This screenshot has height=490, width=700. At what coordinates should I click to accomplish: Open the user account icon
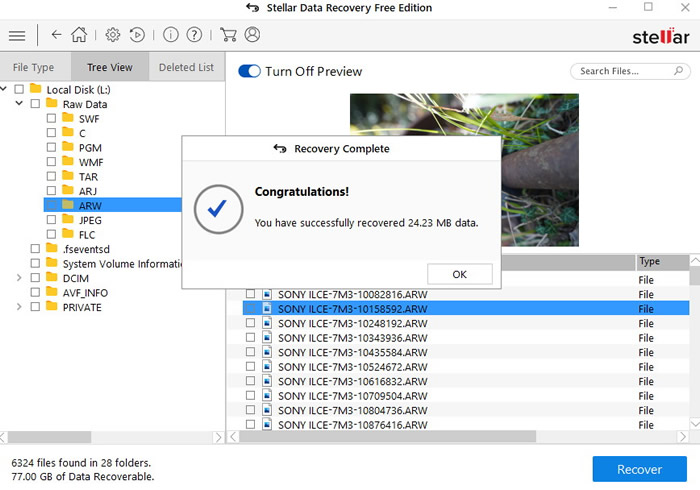252,35
